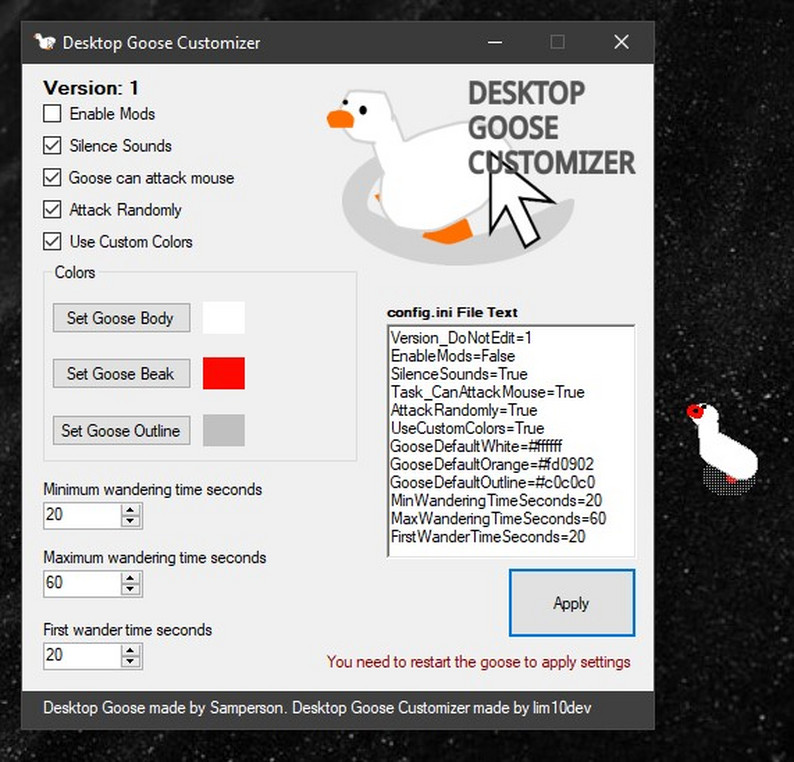
Task: Decrease first wander time with down arrow
Action: [x=131, y=661]
